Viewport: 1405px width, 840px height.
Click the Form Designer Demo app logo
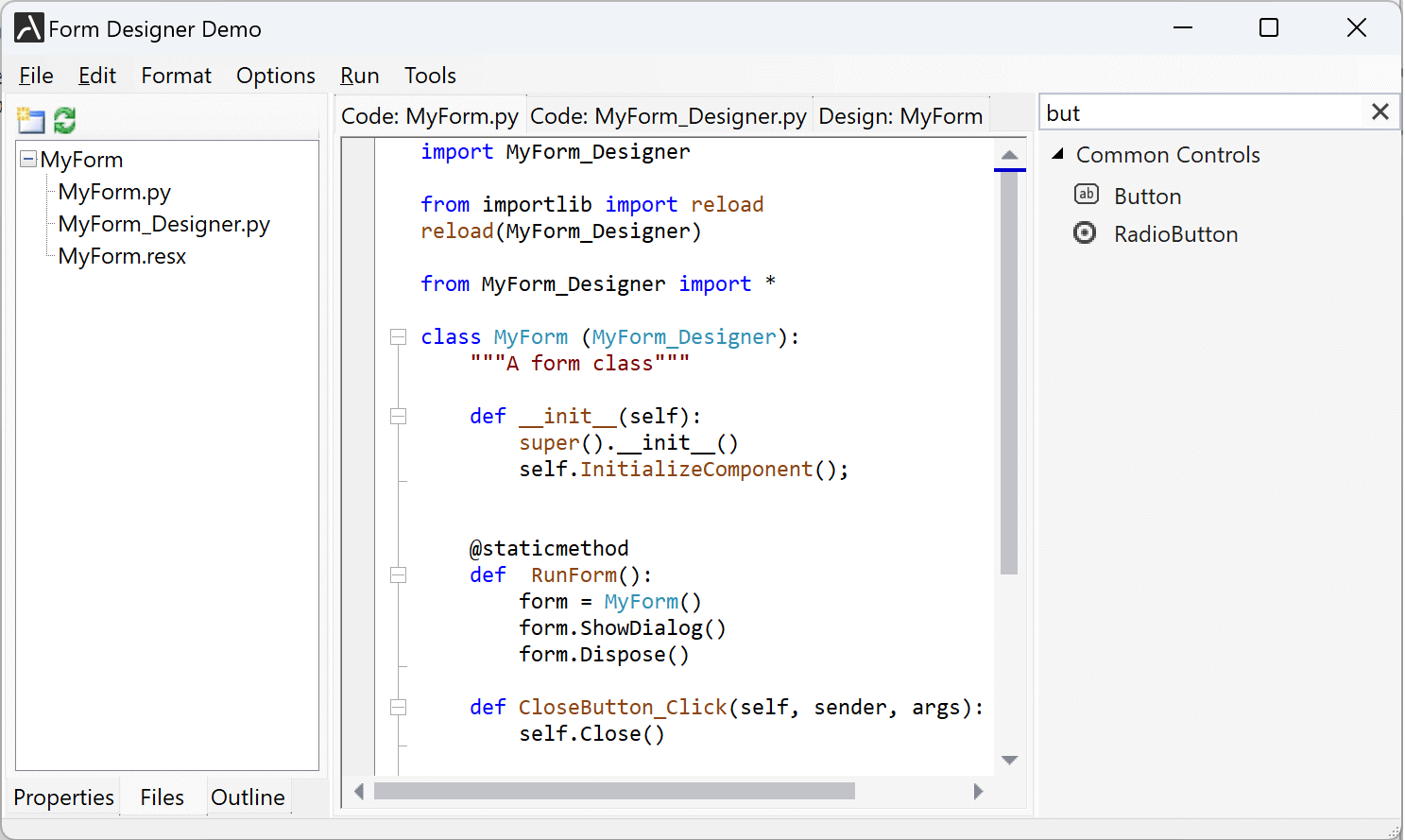[29, 28]
